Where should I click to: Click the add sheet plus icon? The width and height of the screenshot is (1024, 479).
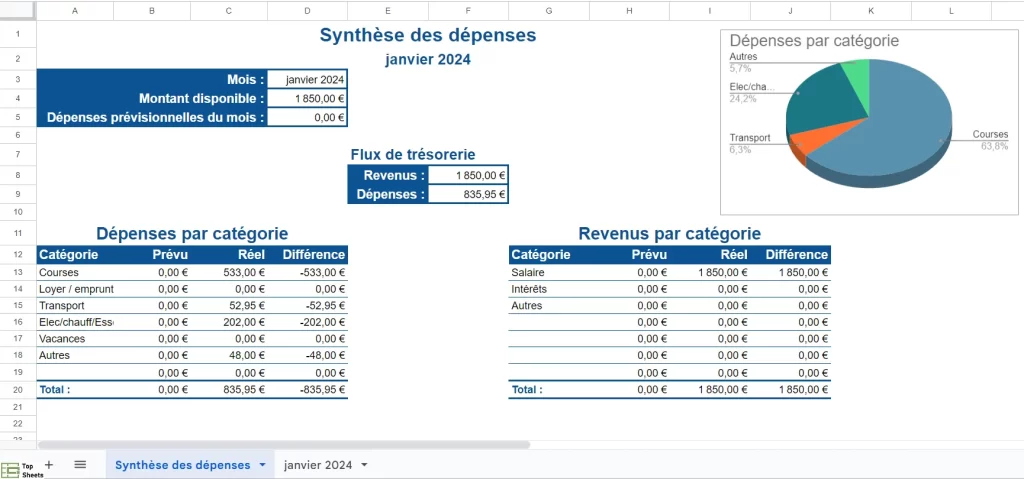coord(49,465)
